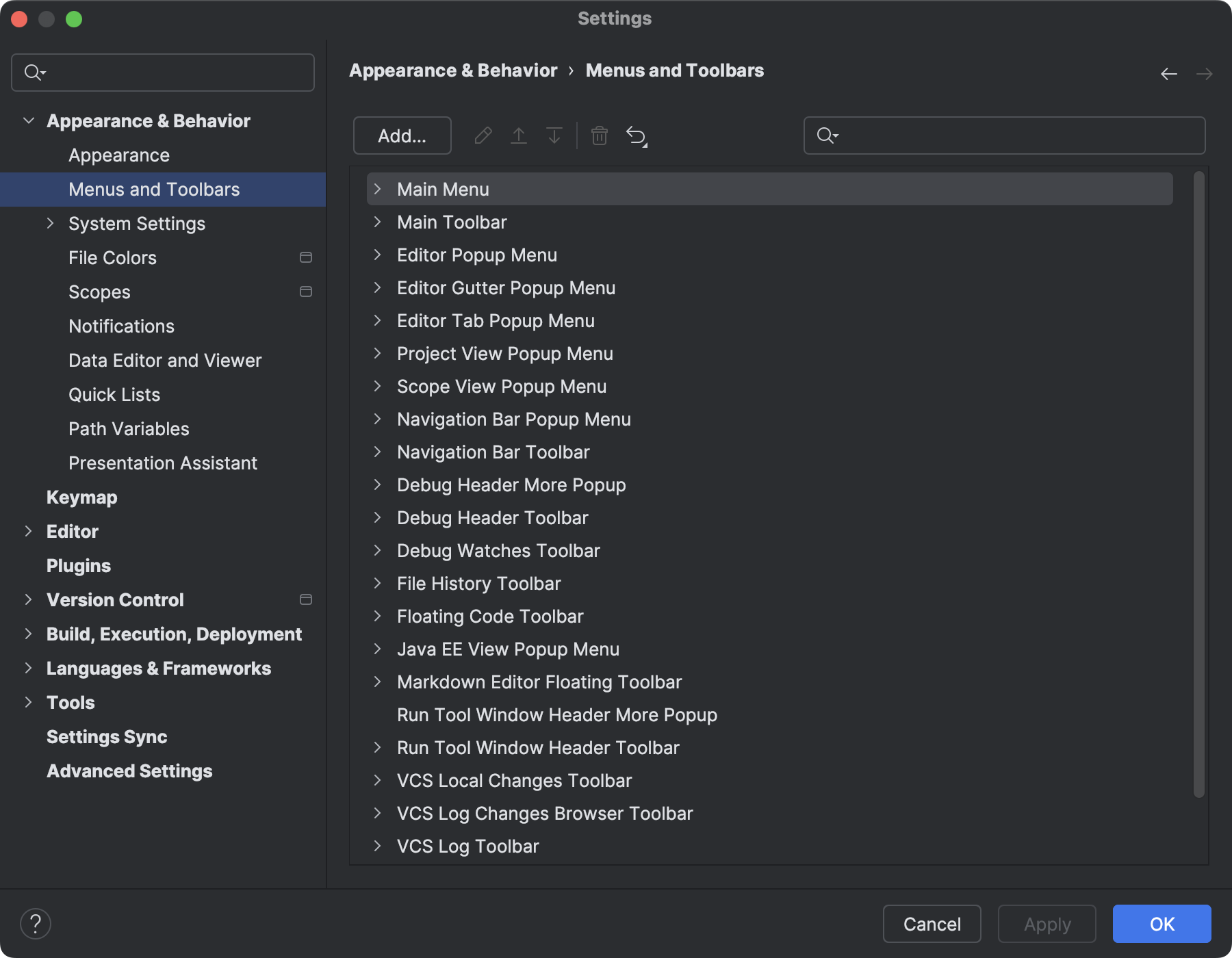The height and width of the screenshot is (958, 1232).
Task: Select Keymap in the settings sidebar
Action: [x=81, y=497]
